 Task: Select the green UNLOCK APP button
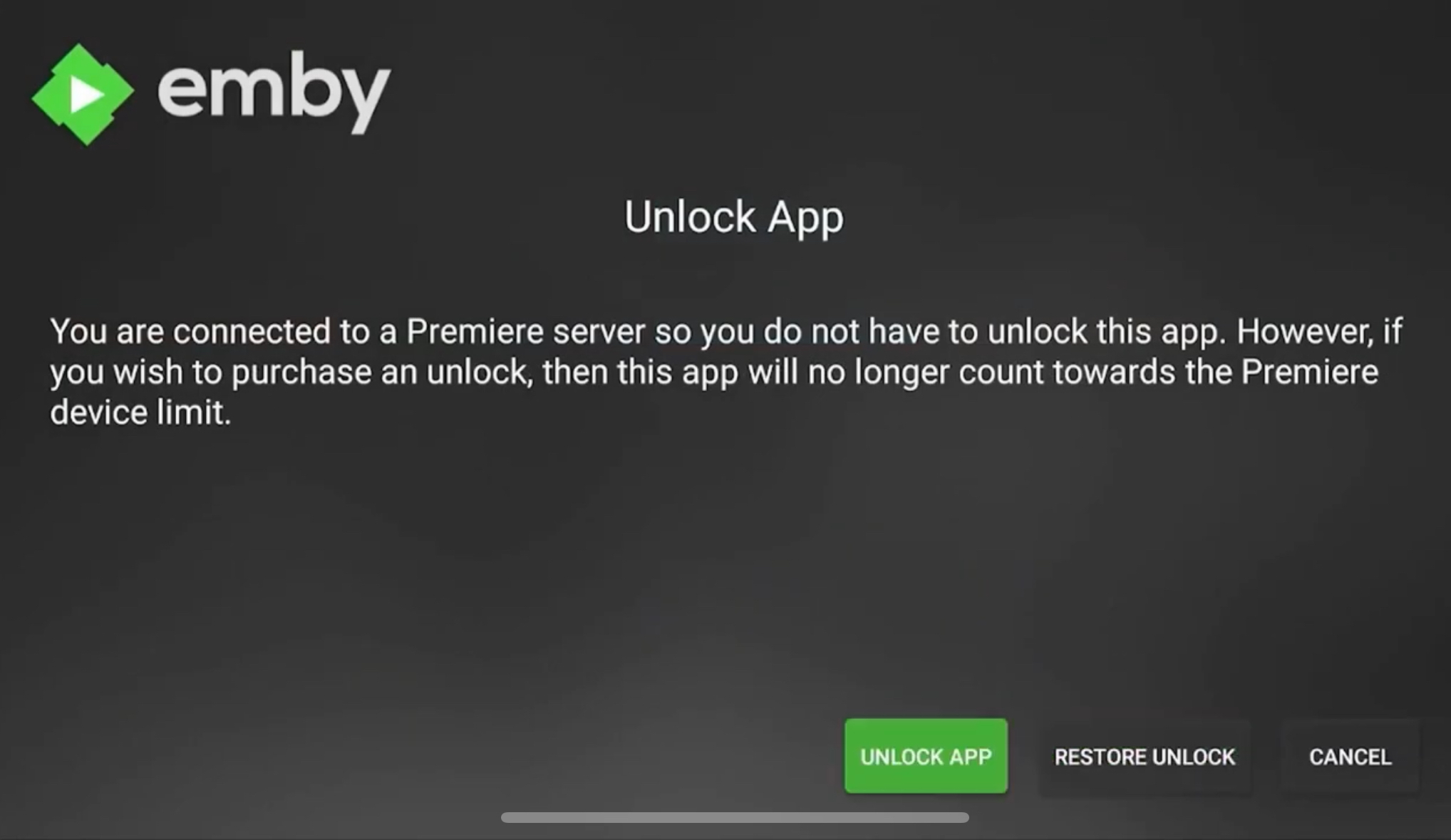coord(926,756)
